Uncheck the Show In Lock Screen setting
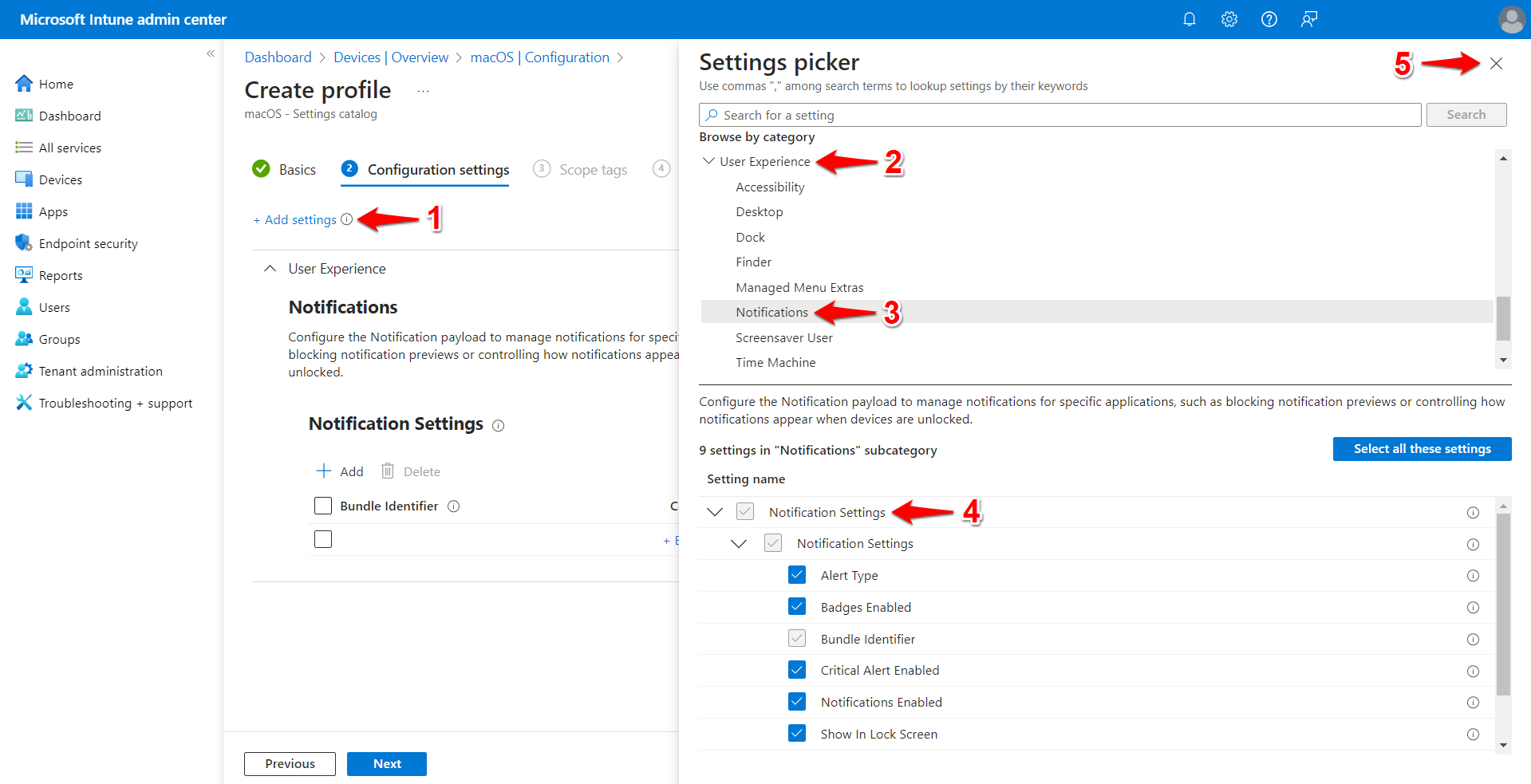This screenshot has height=784, width=1531. pos(797,734)
